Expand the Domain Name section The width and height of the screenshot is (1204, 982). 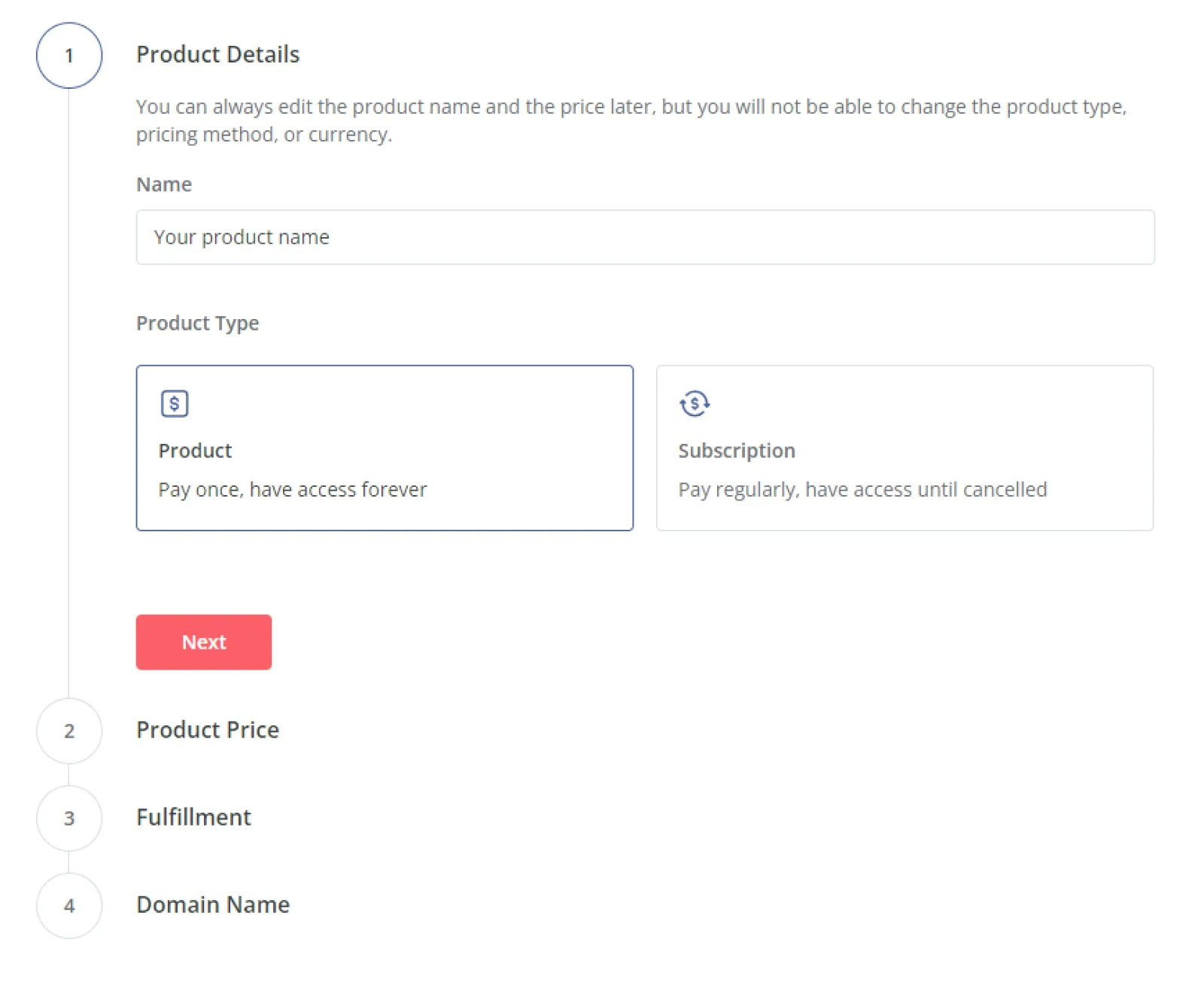coord(213,904)
